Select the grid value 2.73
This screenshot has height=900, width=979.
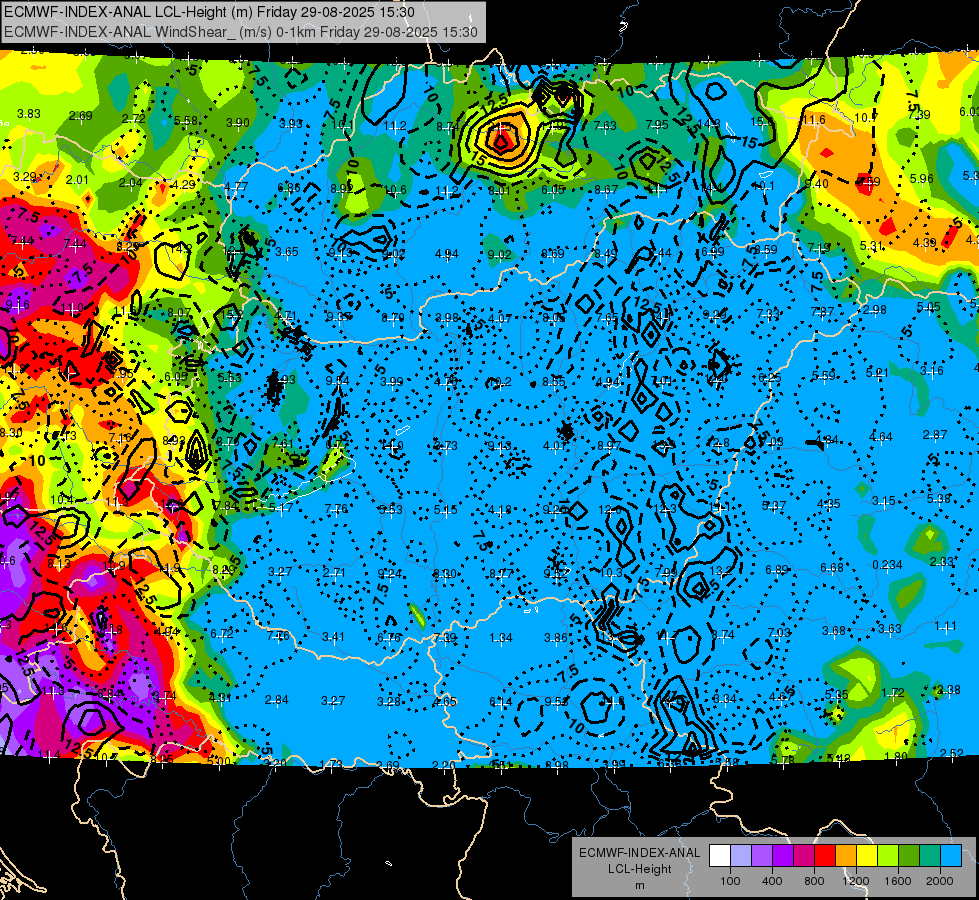(446, 446)
